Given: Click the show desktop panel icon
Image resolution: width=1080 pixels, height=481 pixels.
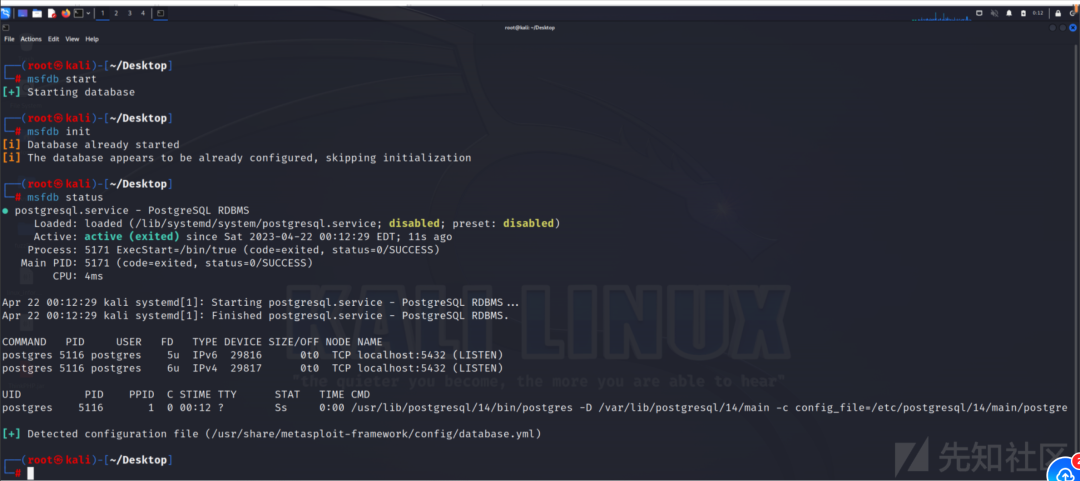Looking at the screenshot, I should pyautogui.click(x=23, y=13).
